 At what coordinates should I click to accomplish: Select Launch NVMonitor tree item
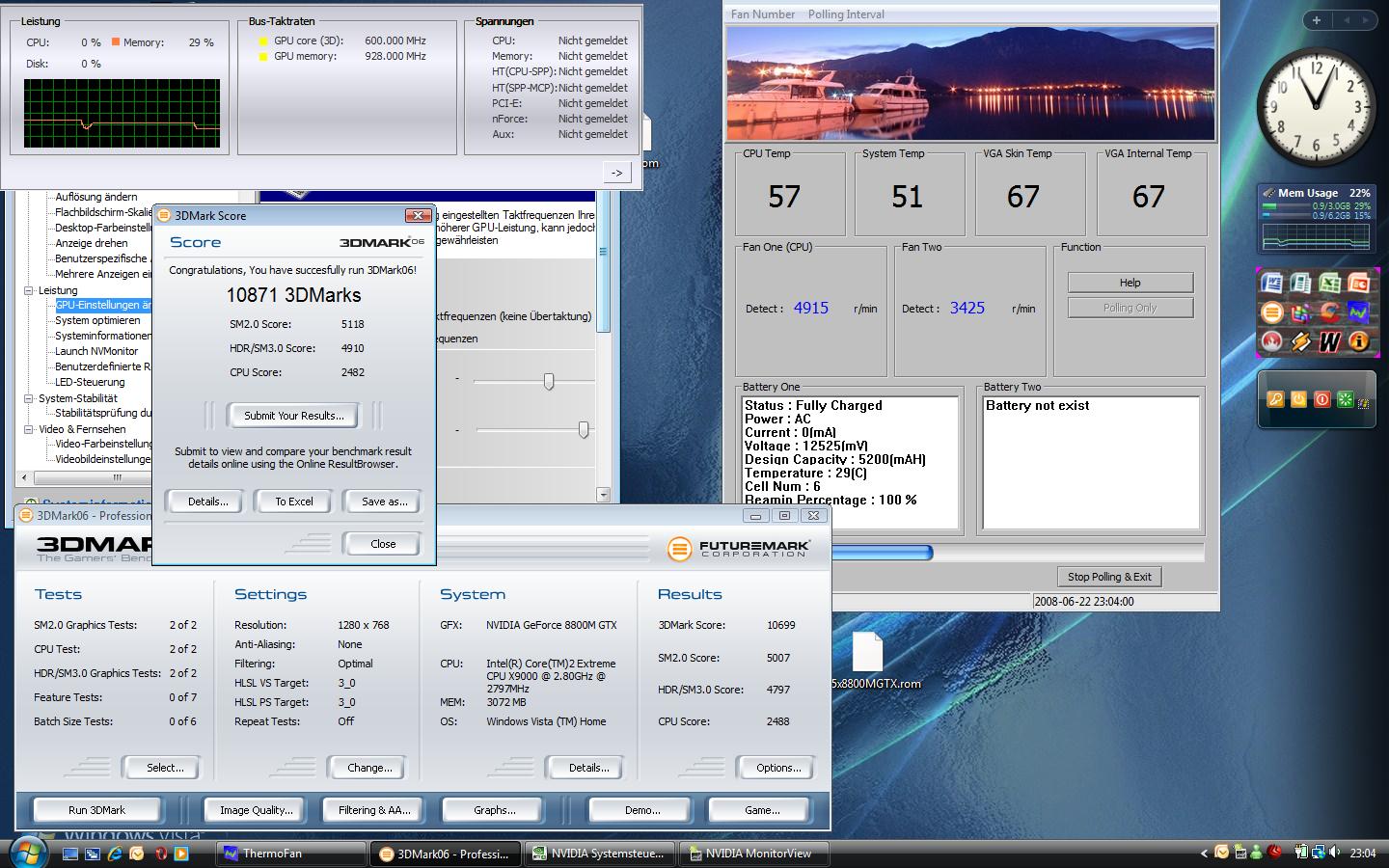[x=96, y=351]
